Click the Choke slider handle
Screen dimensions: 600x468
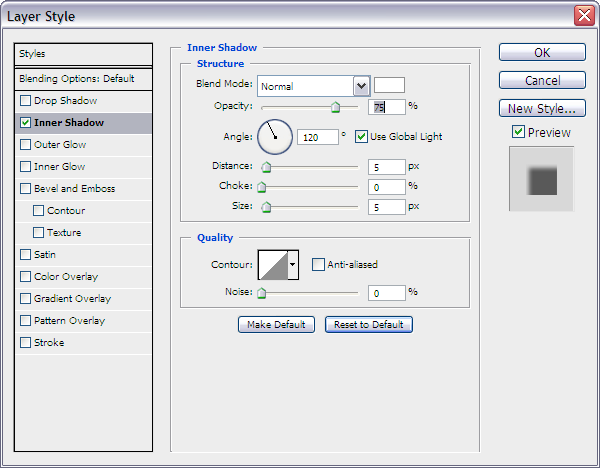tap(262, 187)
